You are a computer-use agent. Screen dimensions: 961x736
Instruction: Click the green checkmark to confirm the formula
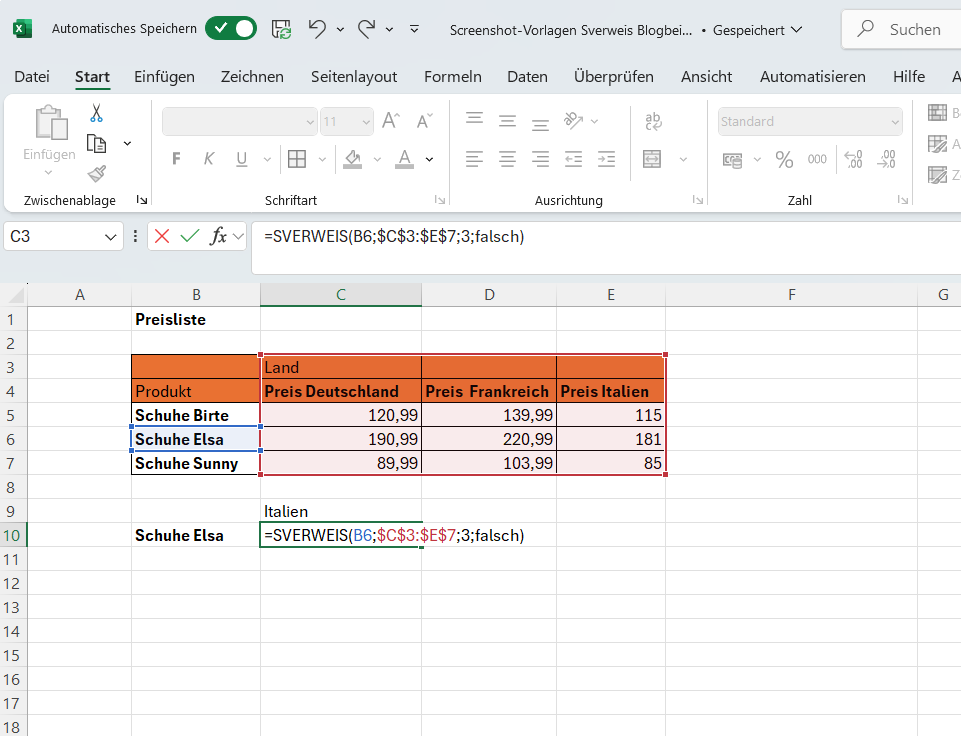pyautogui.click(x=190, y=237)
